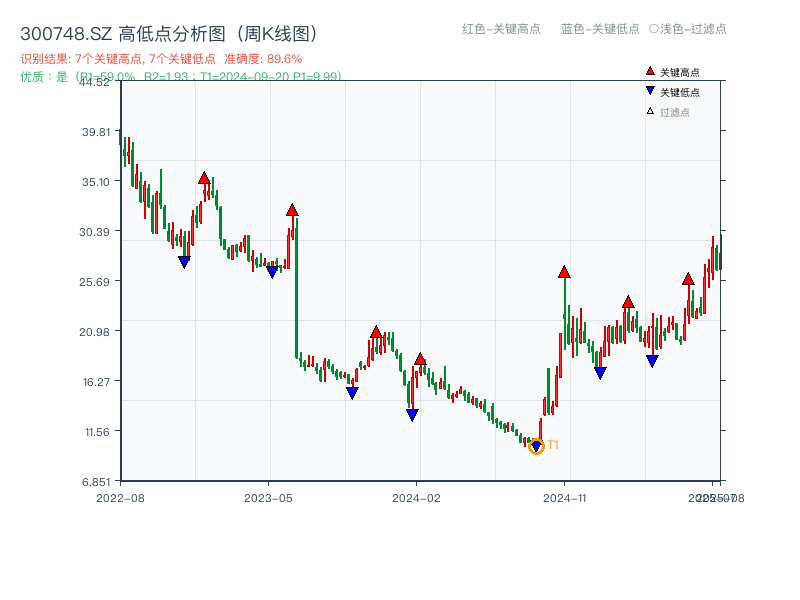Select the blue key-low triangle after the 2024-11 spike

(600, 373)
